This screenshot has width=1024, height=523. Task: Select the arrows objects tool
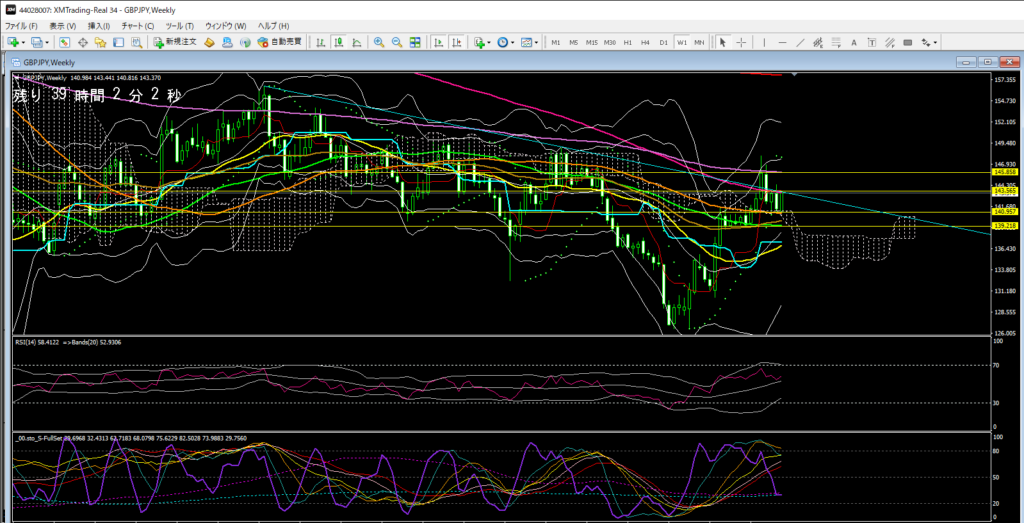[x=925, y=42]
